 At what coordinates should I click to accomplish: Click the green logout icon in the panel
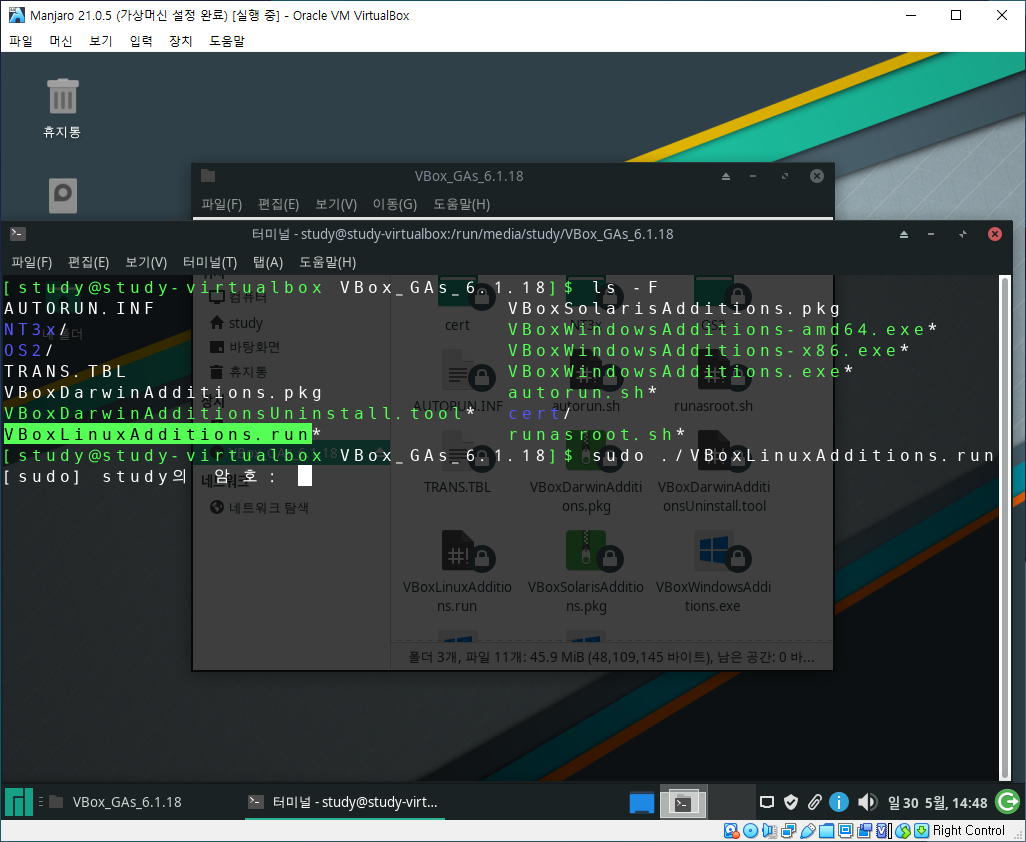[1007, 801]
